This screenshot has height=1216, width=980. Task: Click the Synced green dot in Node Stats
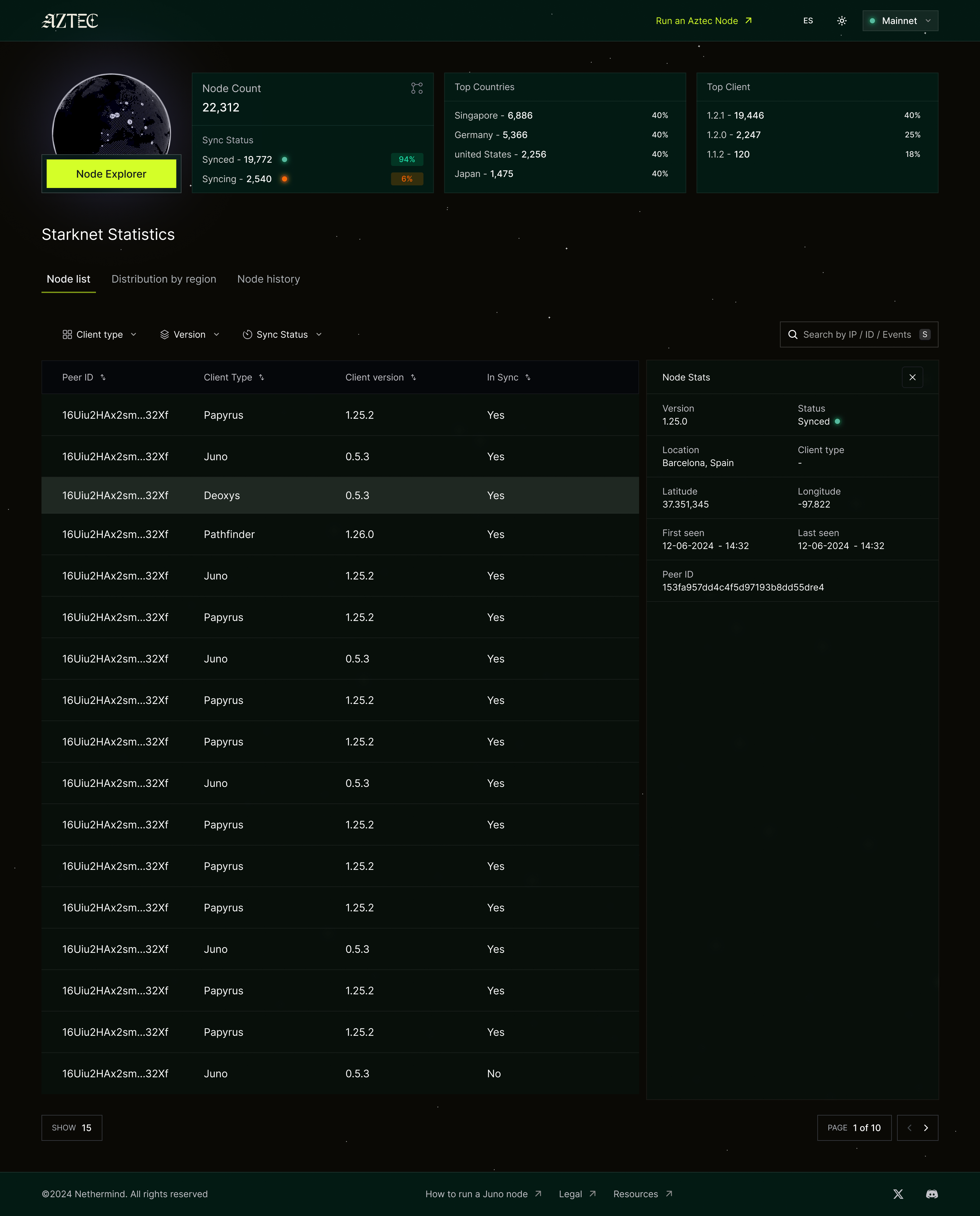(837, 421)
